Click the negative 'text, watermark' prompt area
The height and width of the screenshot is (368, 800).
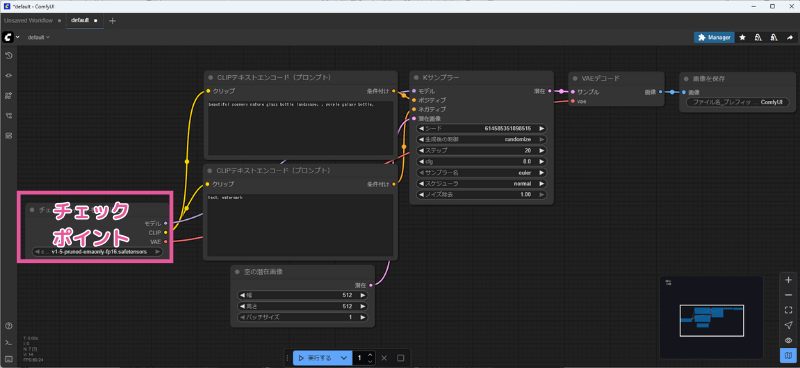pos(300,225)
